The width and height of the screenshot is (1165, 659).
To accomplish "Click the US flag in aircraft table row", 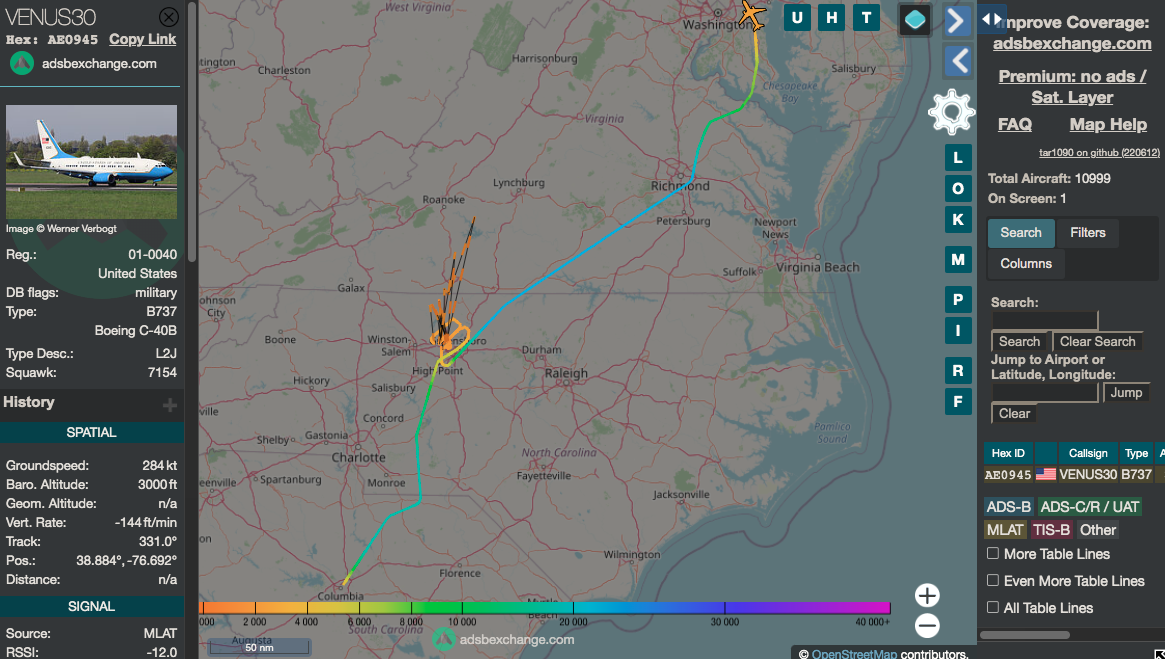I will click(x=1045, y=474).
